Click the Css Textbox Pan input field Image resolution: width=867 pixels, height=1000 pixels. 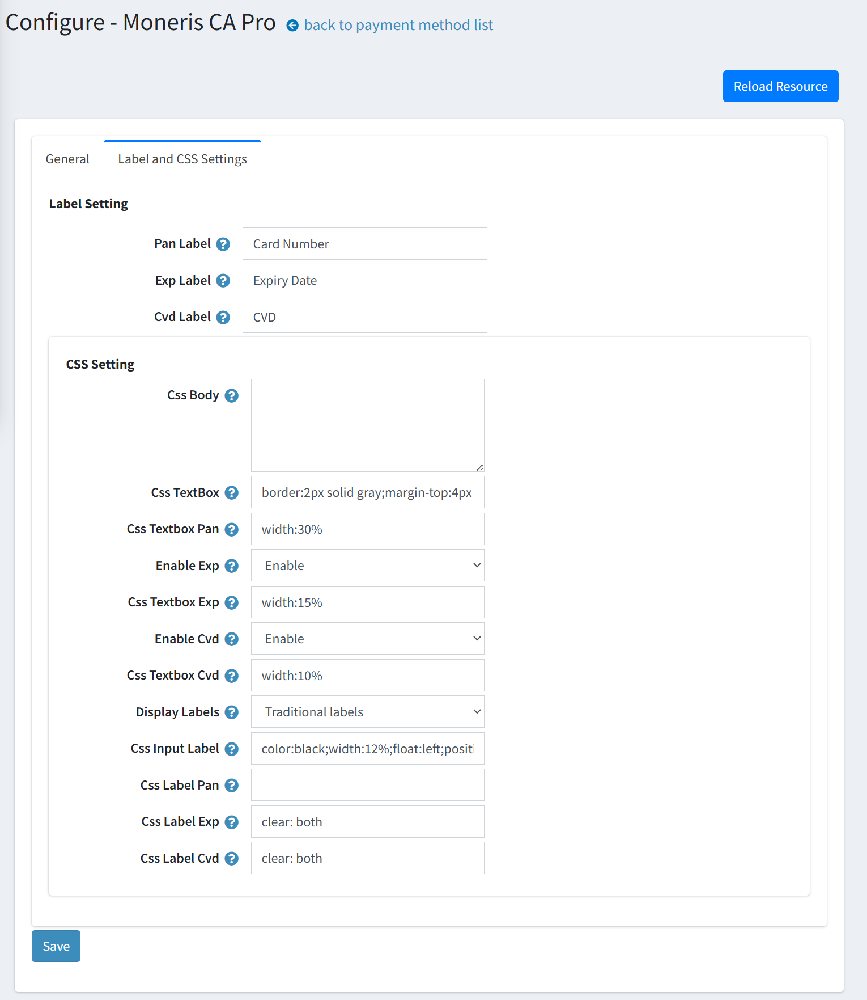tap(367, 529)
